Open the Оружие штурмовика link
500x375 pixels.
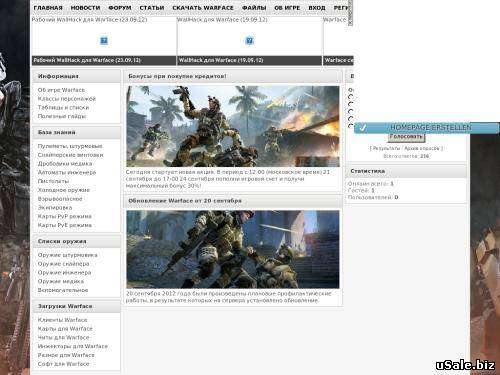pyautogui.click(x=68, y=255)
